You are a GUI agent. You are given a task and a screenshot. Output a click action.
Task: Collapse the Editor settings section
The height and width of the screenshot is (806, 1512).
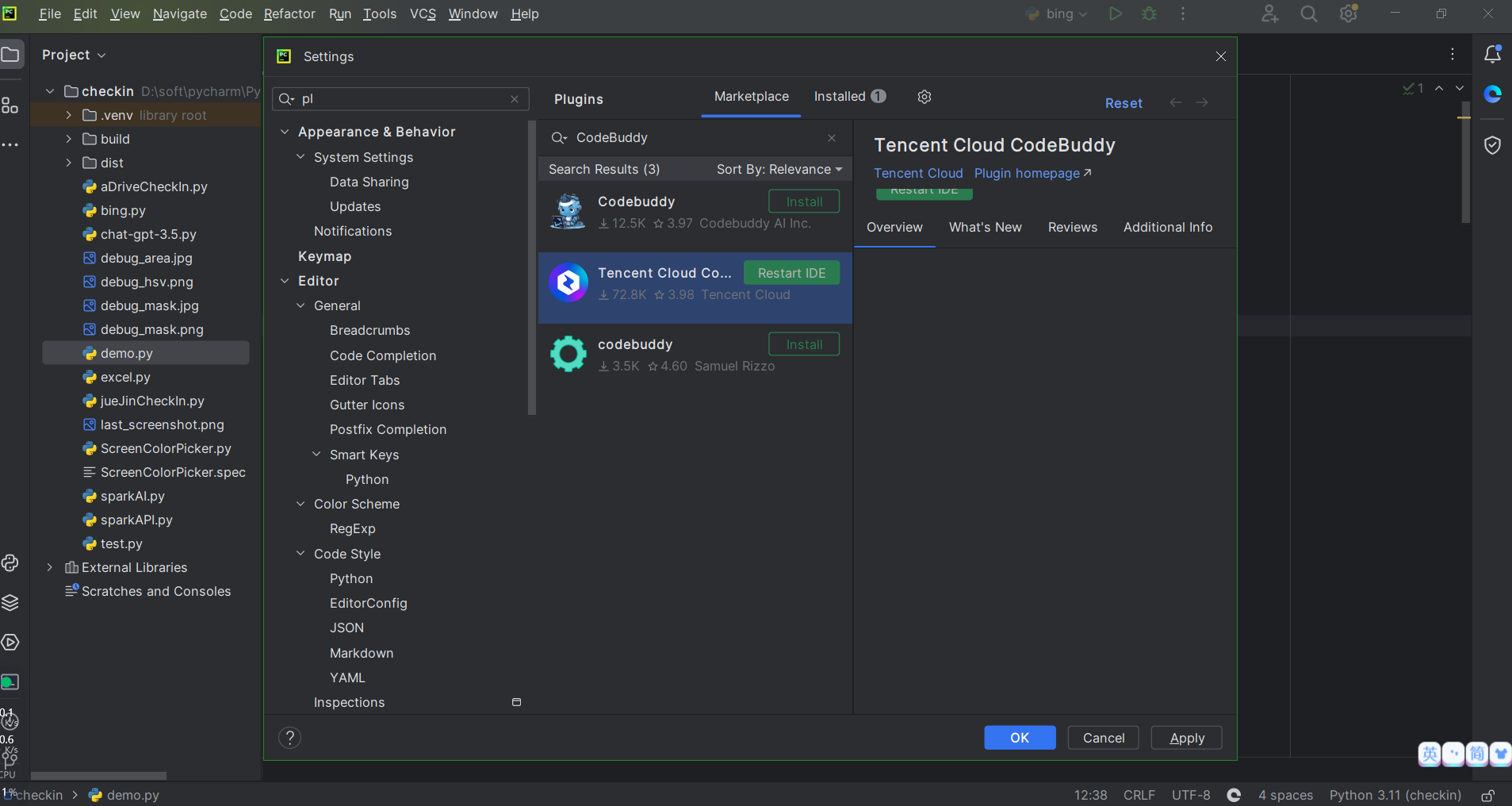[x=285, y=281]
